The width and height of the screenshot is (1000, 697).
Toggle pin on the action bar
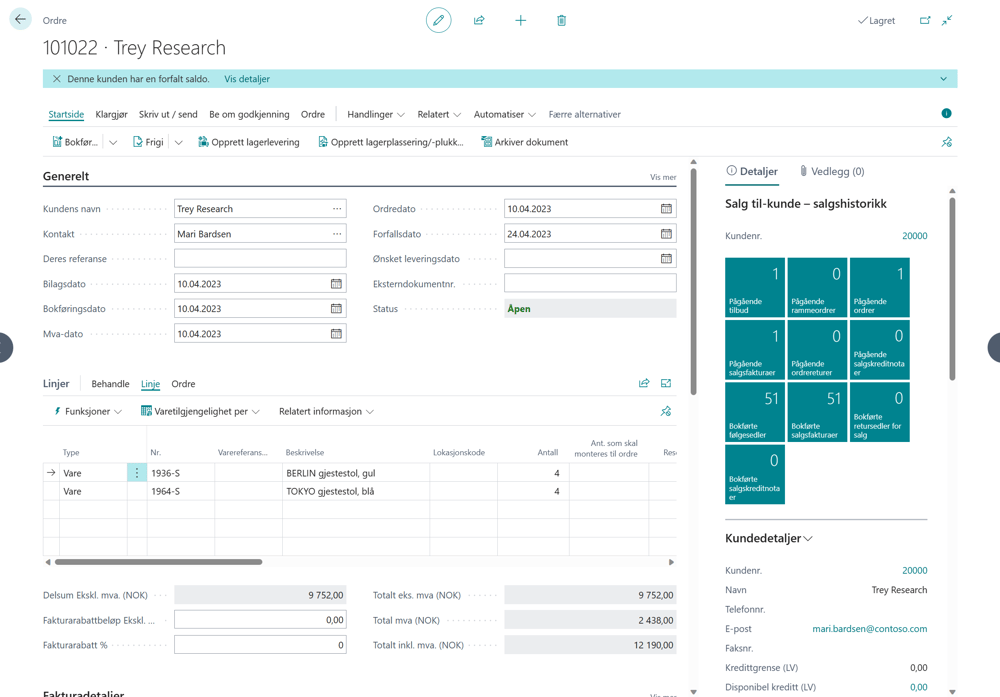946,142
